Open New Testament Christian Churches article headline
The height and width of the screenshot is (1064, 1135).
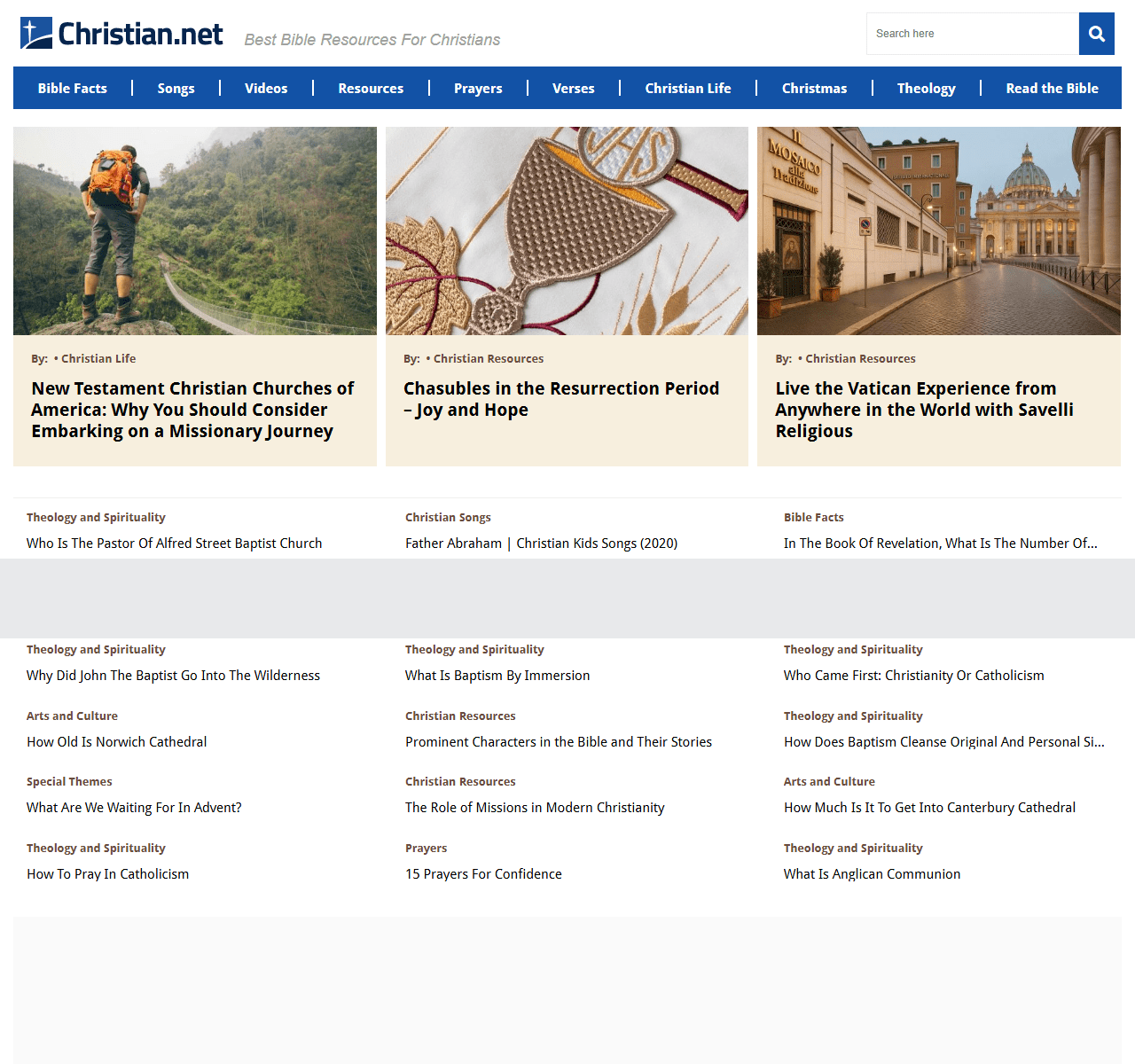(192, 410)
